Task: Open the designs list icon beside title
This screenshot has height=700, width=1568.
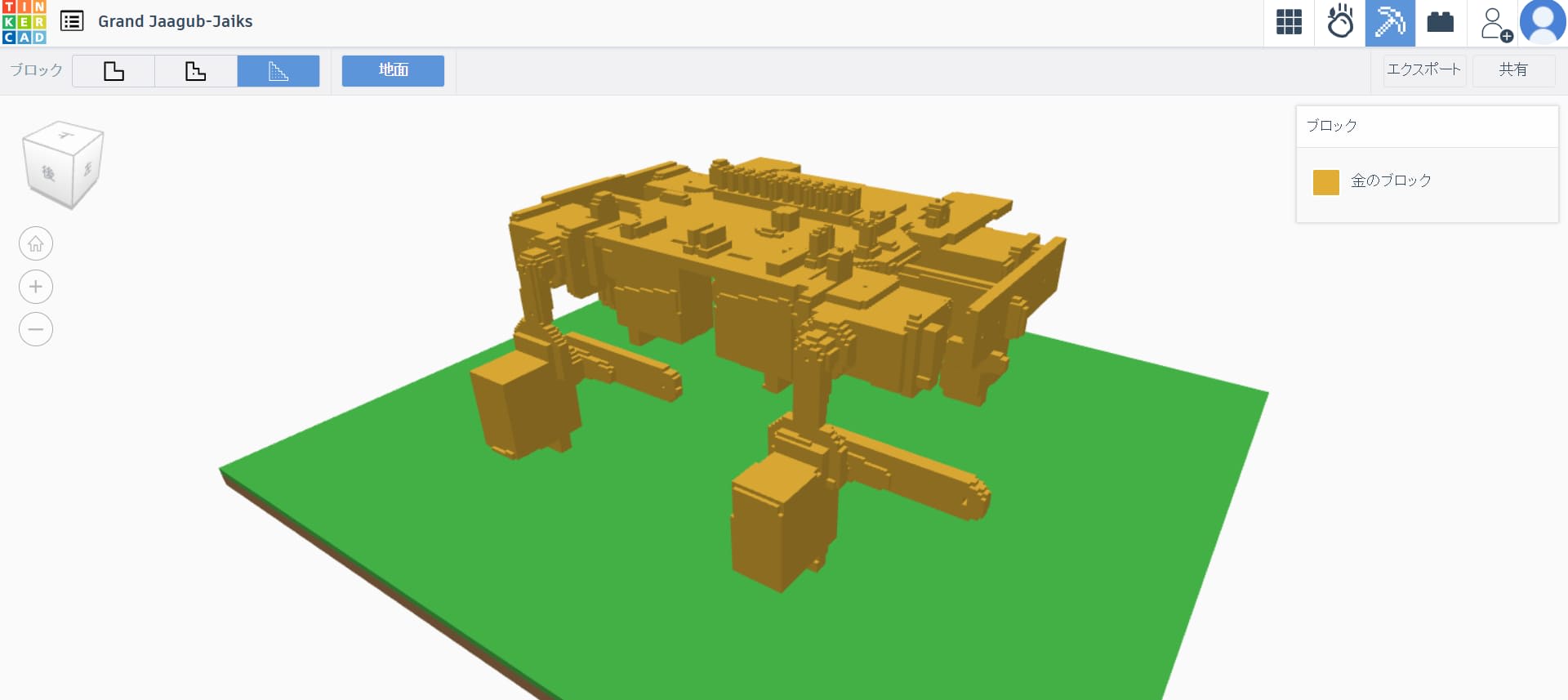Action: pyautogui.click(x=72, y=21)
